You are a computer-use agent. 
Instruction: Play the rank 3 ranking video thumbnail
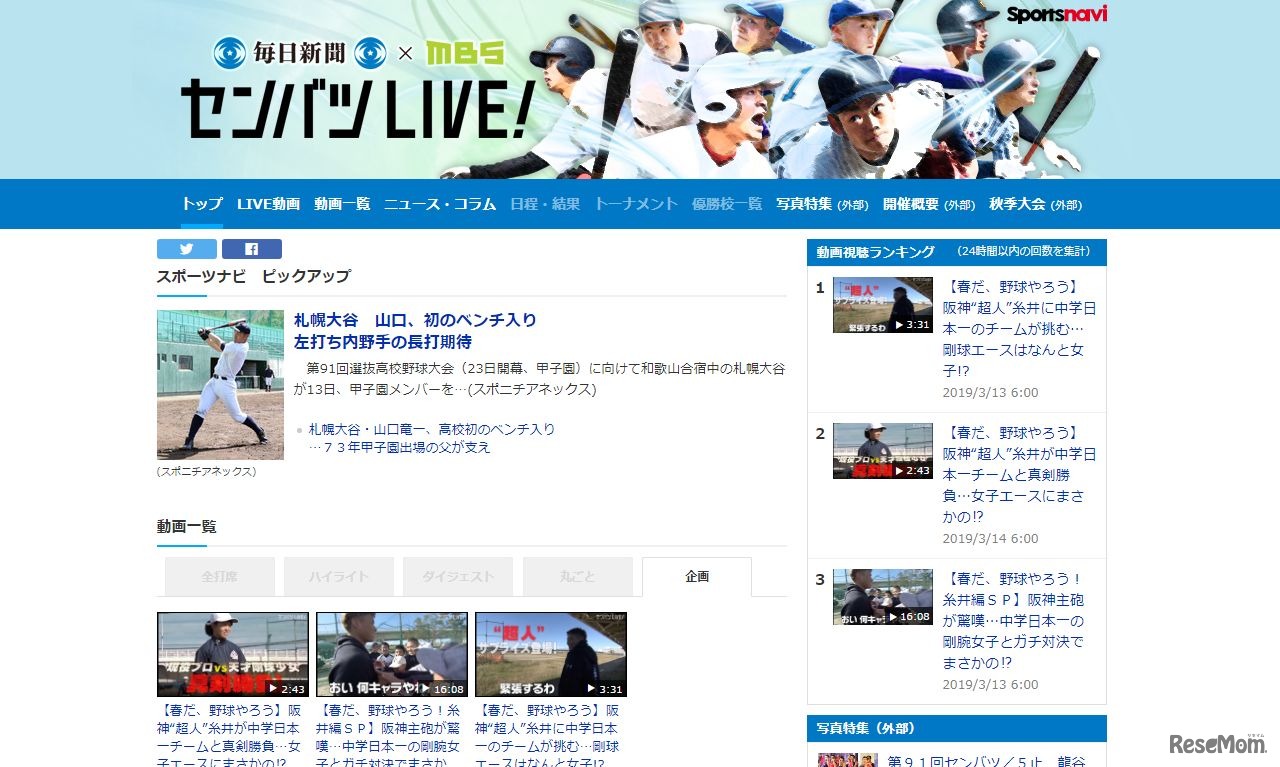[x=883, y=597]
